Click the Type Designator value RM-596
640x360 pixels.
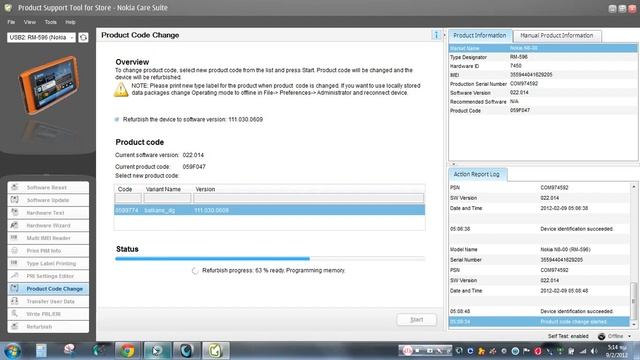tap(519, 57)
